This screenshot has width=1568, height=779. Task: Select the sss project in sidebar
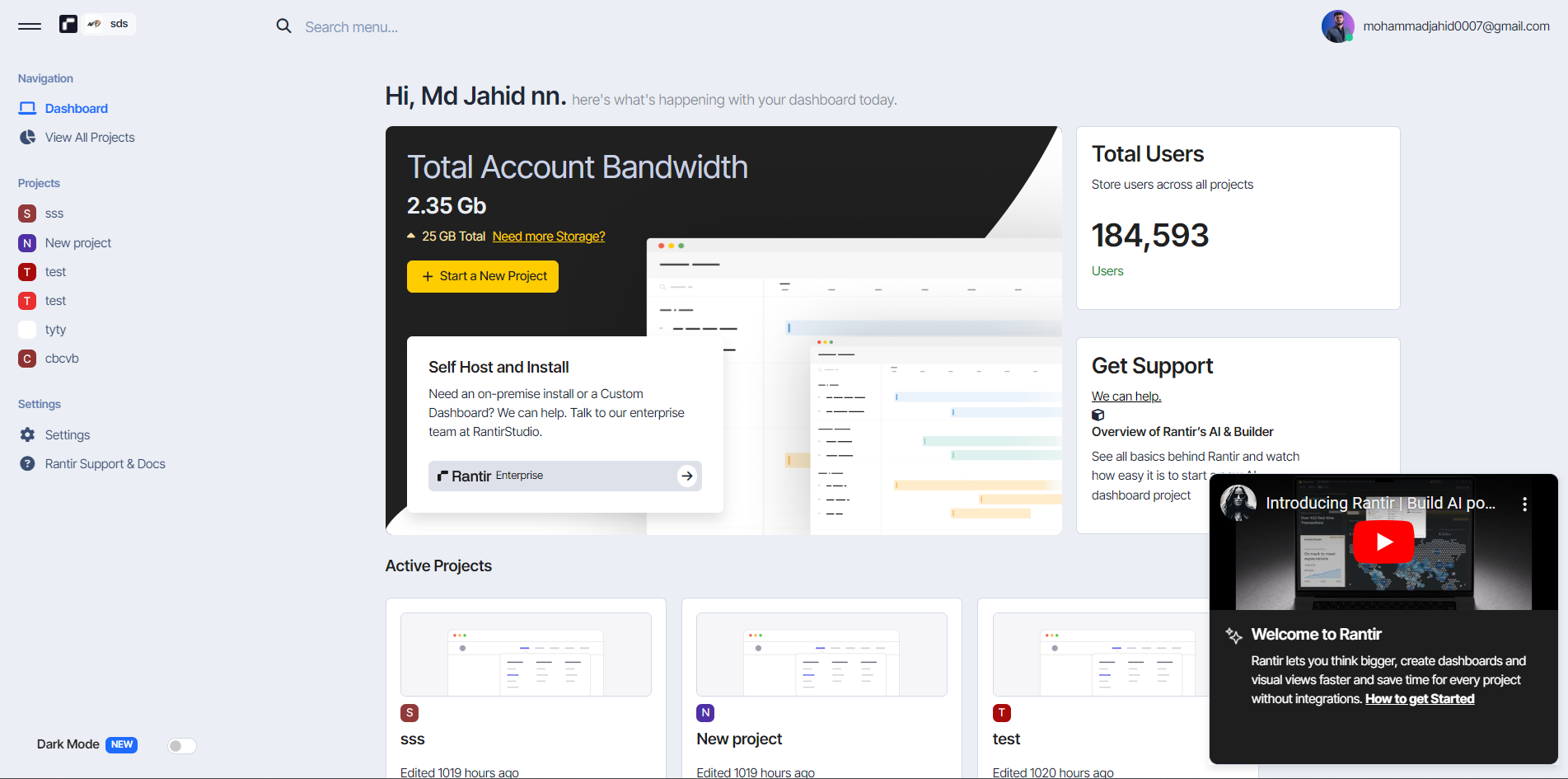pos(54,214)
